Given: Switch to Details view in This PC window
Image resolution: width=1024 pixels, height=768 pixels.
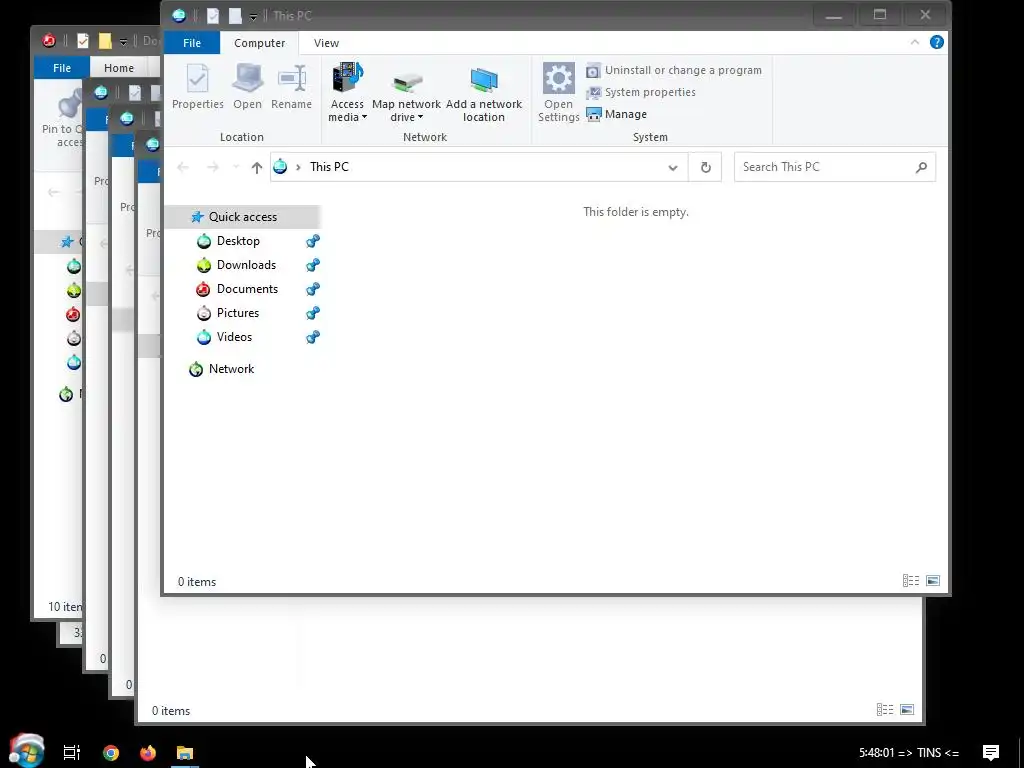Looking at the screenshot, I should (911, 581).
